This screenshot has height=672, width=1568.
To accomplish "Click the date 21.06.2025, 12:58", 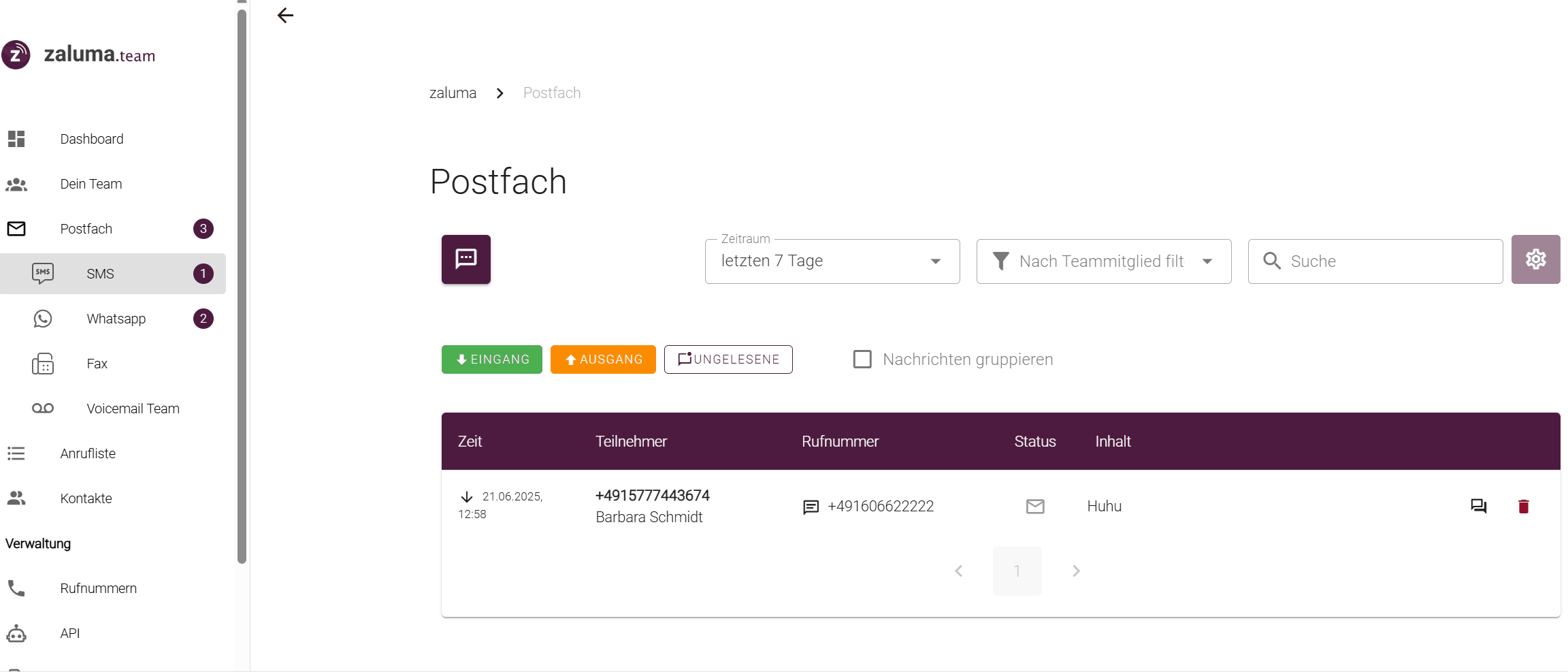I will [x=500, y=505].
